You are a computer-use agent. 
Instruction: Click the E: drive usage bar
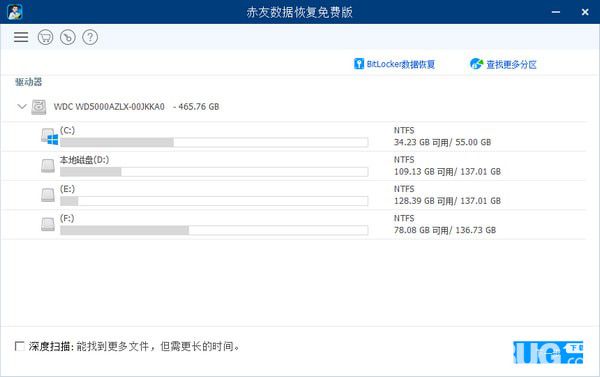coord(214,201)
